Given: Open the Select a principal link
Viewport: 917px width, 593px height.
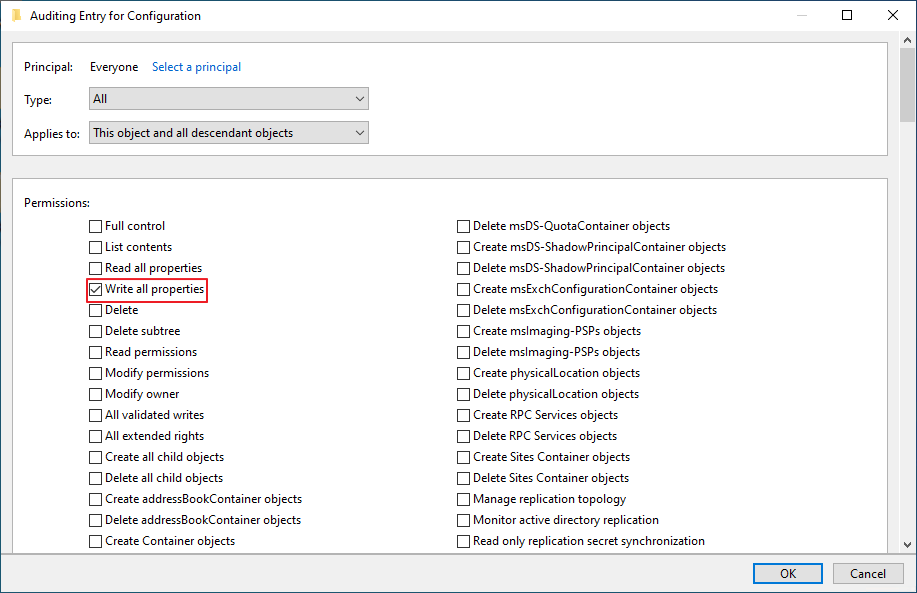Looking at the screenshot, I should point(196,67).
